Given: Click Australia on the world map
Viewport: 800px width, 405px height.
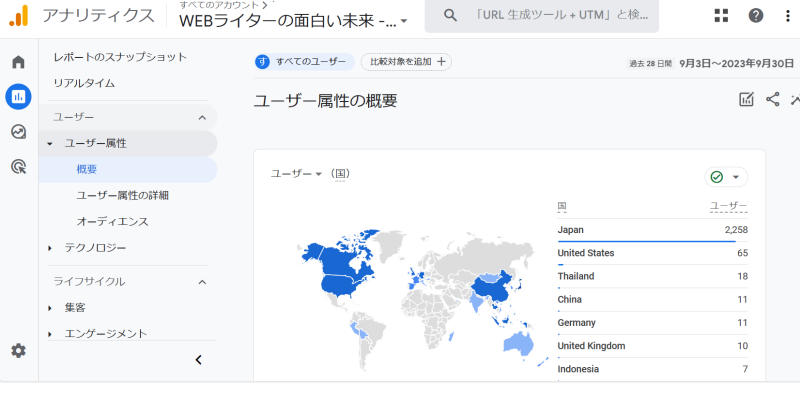Looking at the screenshot, I should (x=518, y=342).
